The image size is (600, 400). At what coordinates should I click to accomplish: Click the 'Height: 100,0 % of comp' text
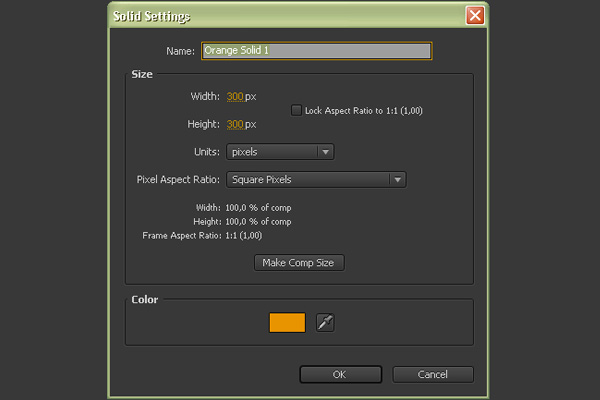pyautogui.click(x=242, y=222)
